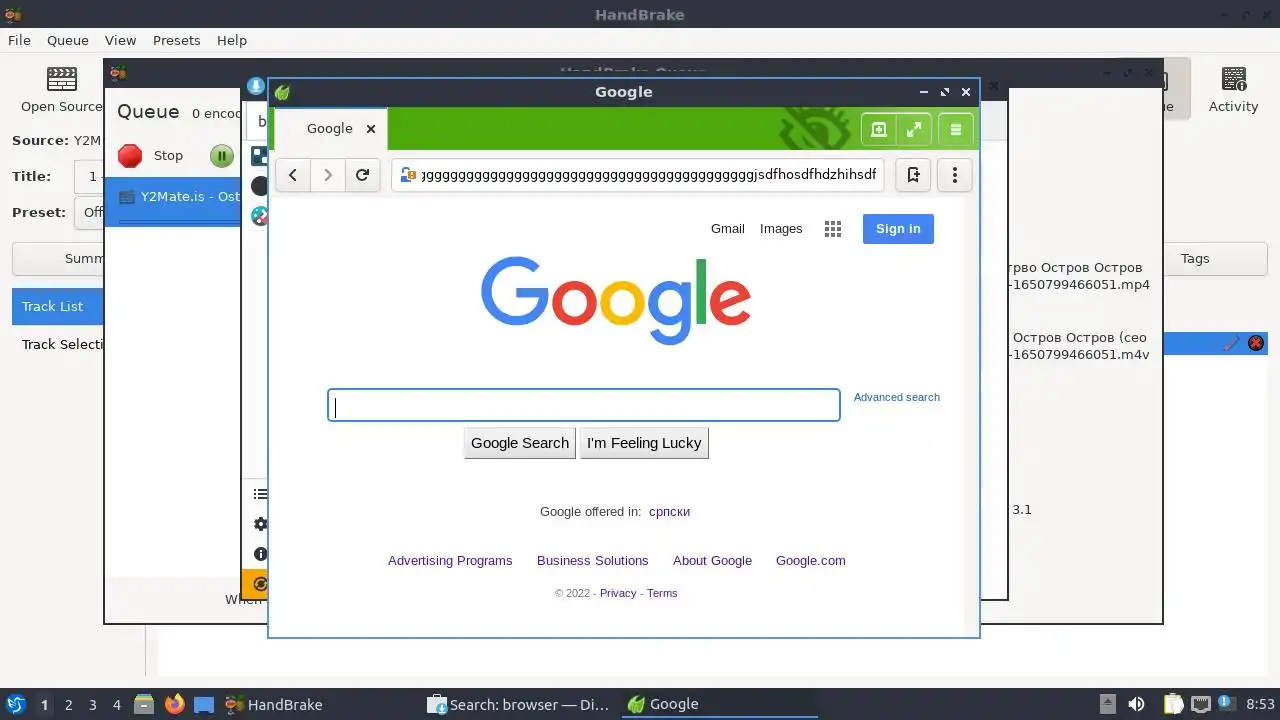Remove the track with the red X icon
The width and height of the screenshot is (1280, 720).
tap(1256, 343)
